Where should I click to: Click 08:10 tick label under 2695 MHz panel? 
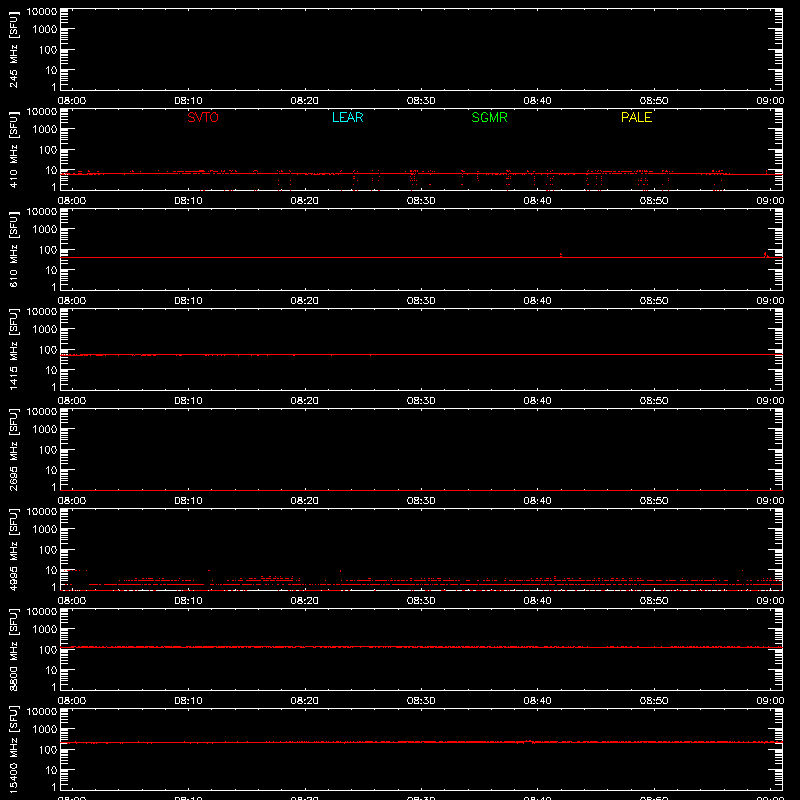pyautogui.click(x=188, y=501)
